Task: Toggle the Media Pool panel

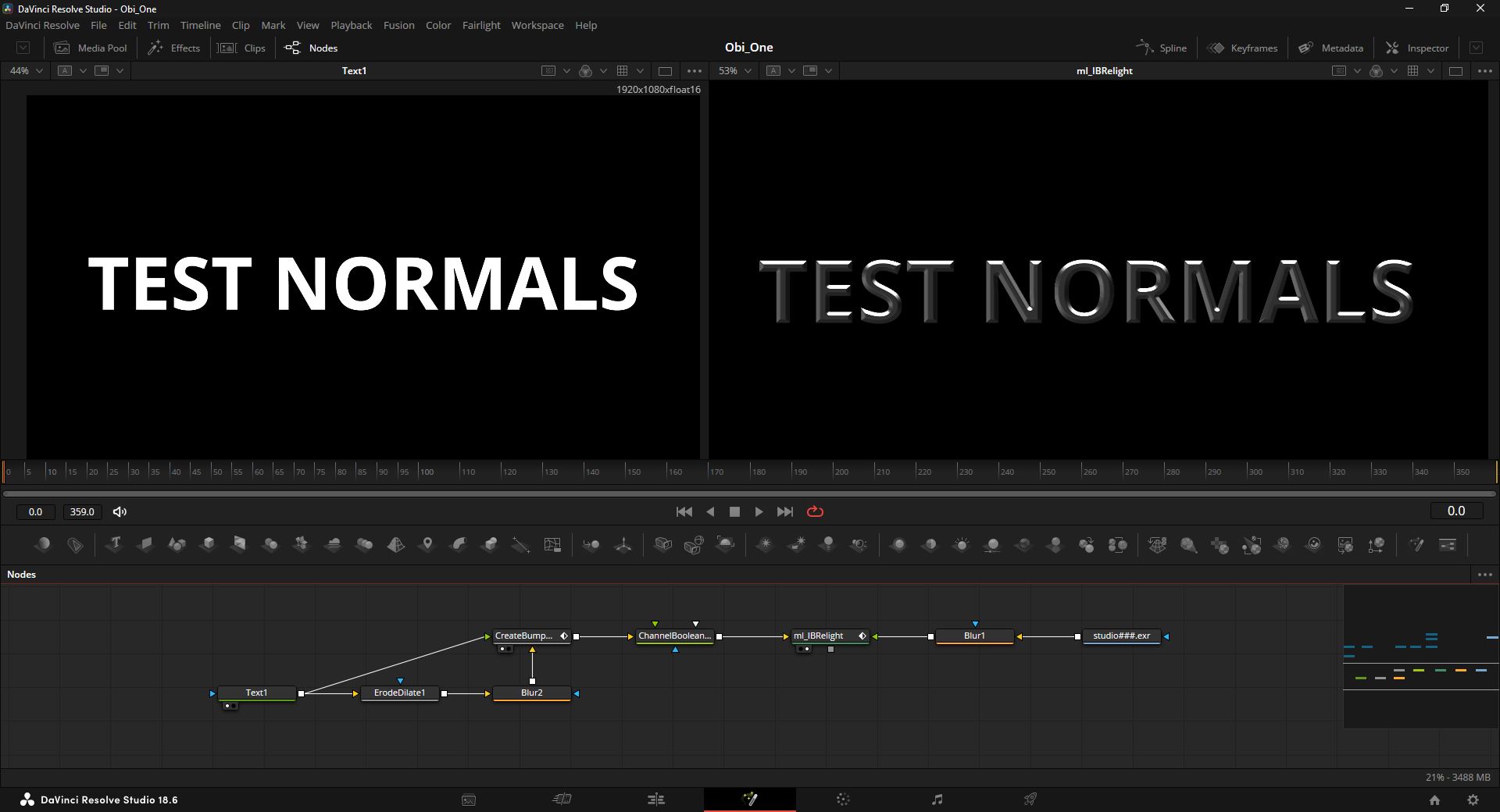Action: coord(90,48)
